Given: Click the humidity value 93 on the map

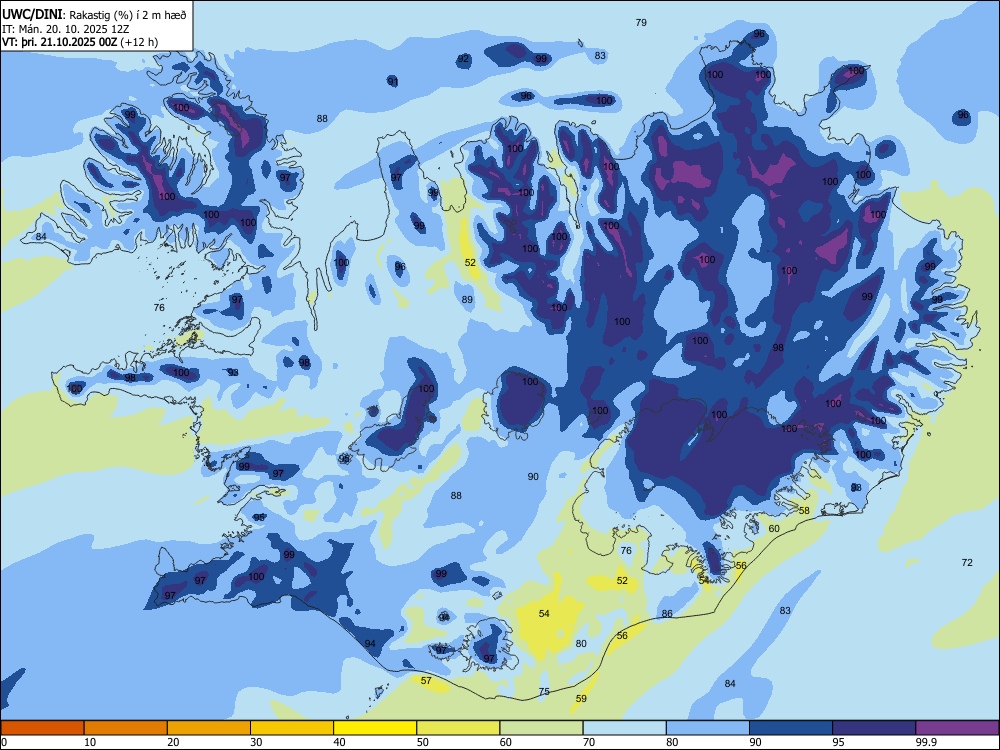Looking at the screenshot, I should click(233, 372).
